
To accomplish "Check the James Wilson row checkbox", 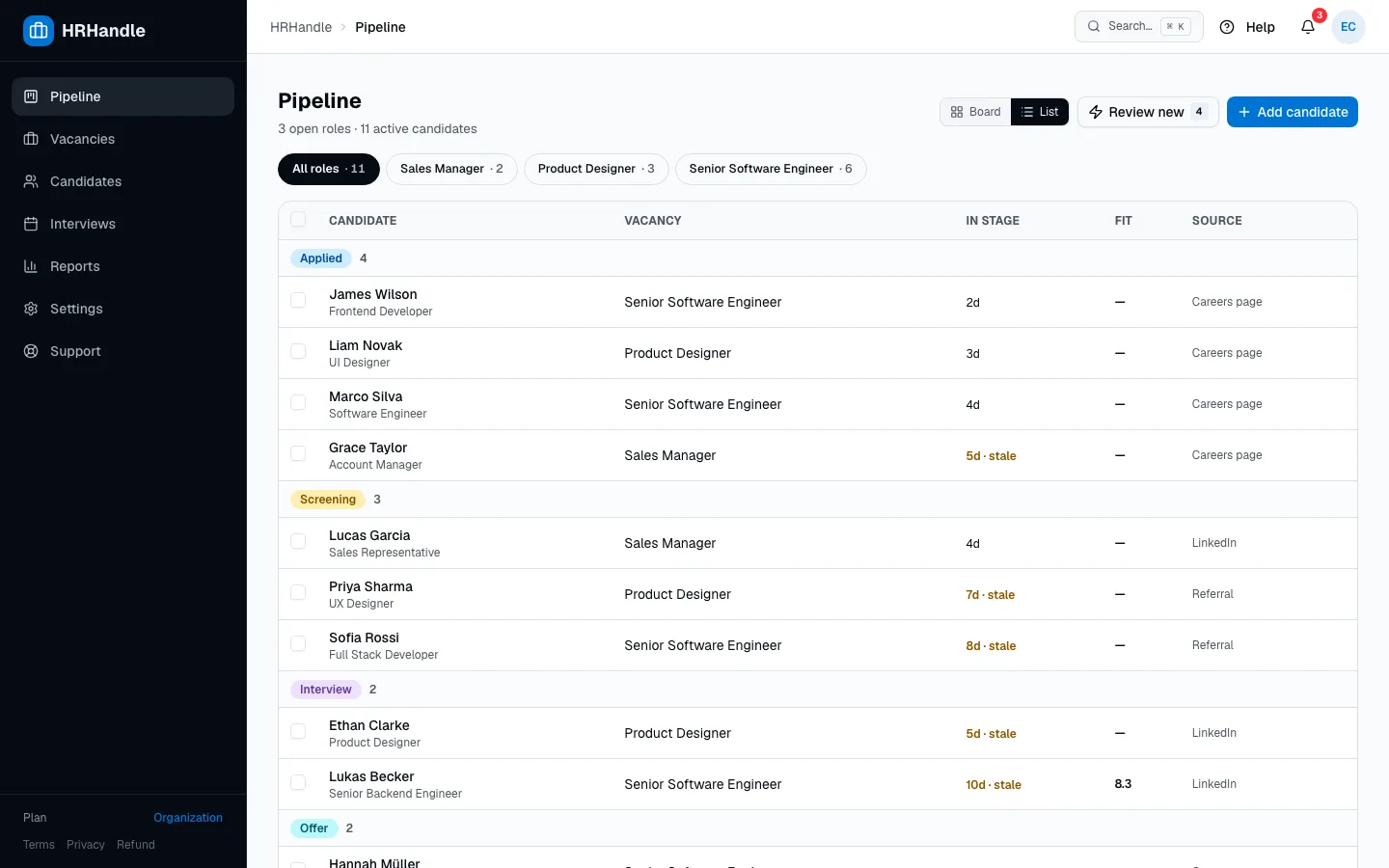I will click(x=298, y=300).
